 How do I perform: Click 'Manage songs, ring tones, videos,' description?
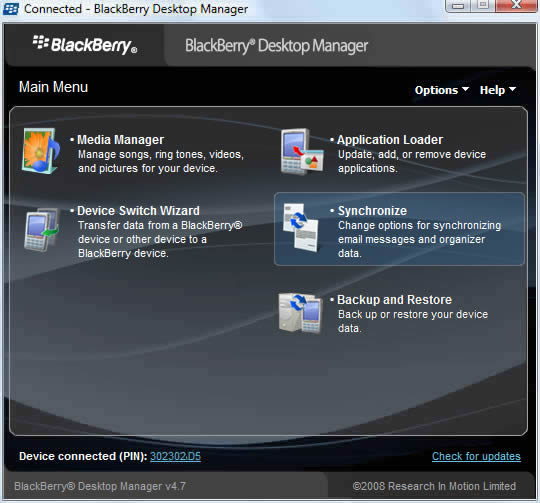161,155
